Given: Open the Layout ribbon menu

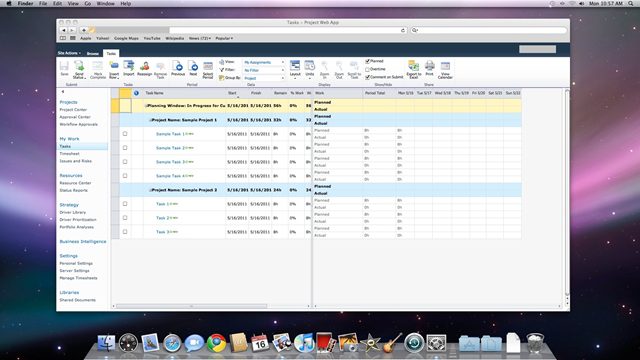Looking at the screenshot, I should point(295,69).
